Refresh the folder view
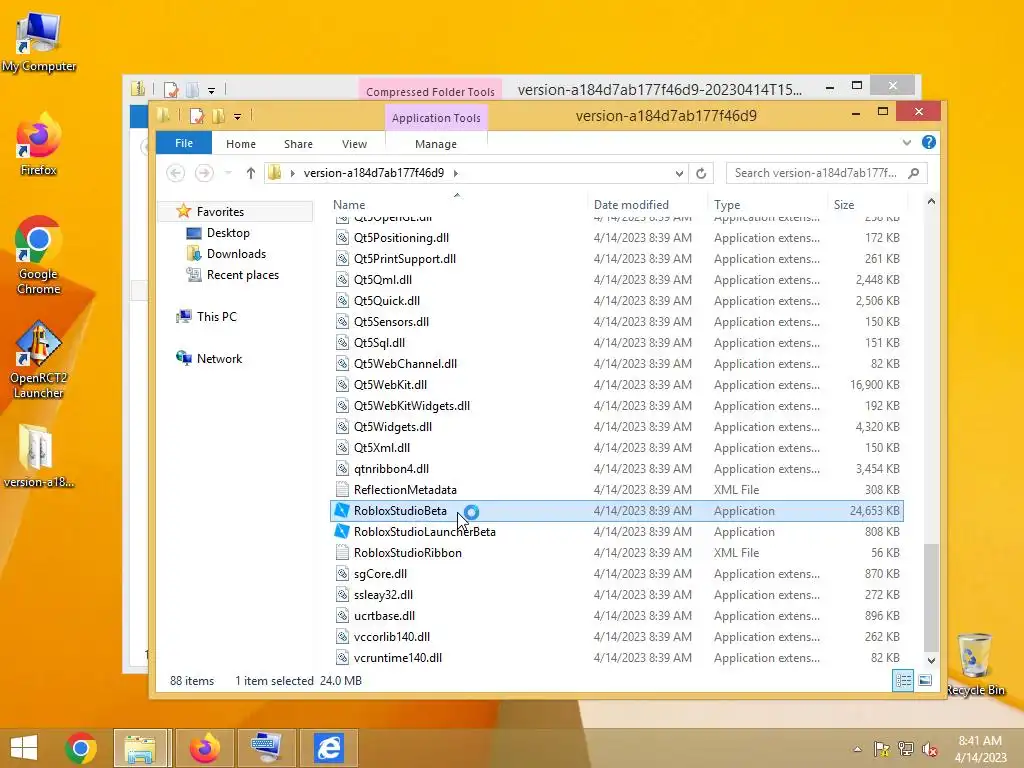This screenshot has width=1024, height=768. [x=701, y=173]
